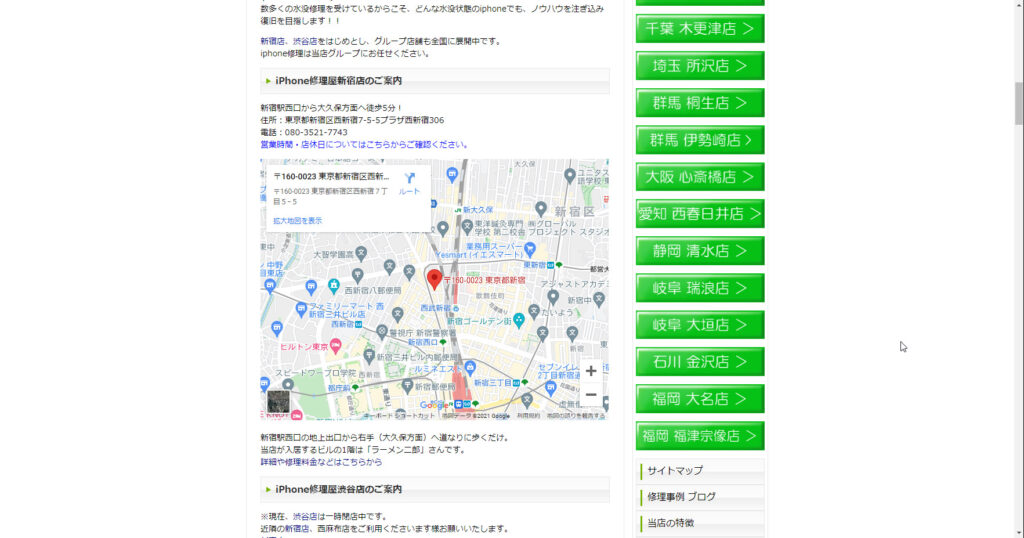The image size is (1024, 538).
Task: Open the 福岡 福津宗像店 store button
Action: pos(700,436)
